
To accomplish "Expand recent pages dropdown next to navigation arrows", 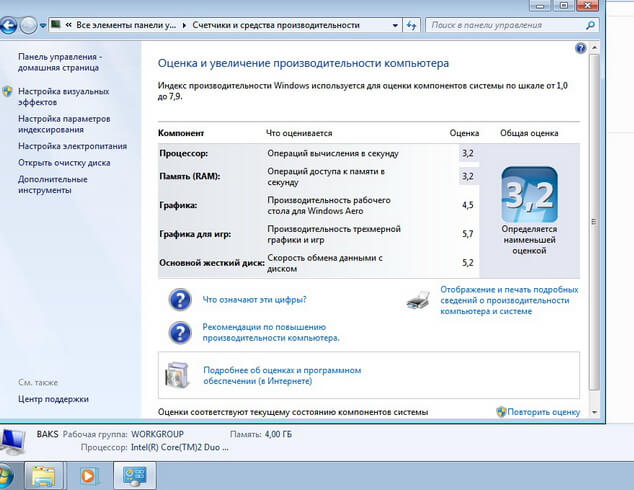I will click(x=41, y=23).
